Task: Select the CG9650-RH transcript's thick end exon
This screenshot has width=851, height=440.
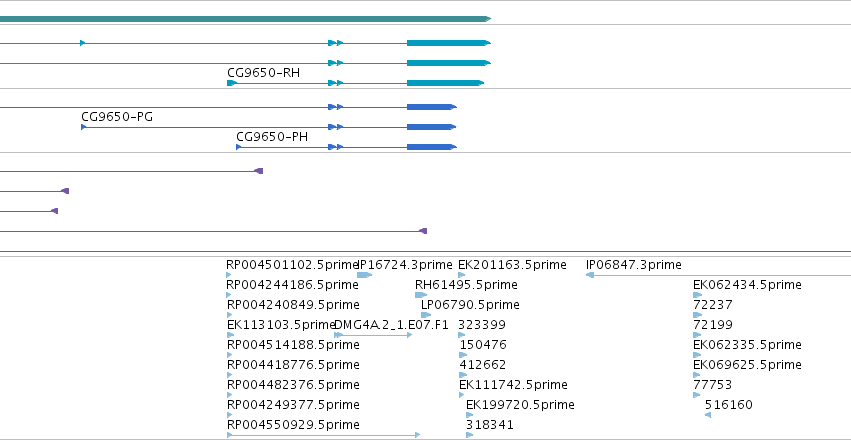Action: point(445,83)
